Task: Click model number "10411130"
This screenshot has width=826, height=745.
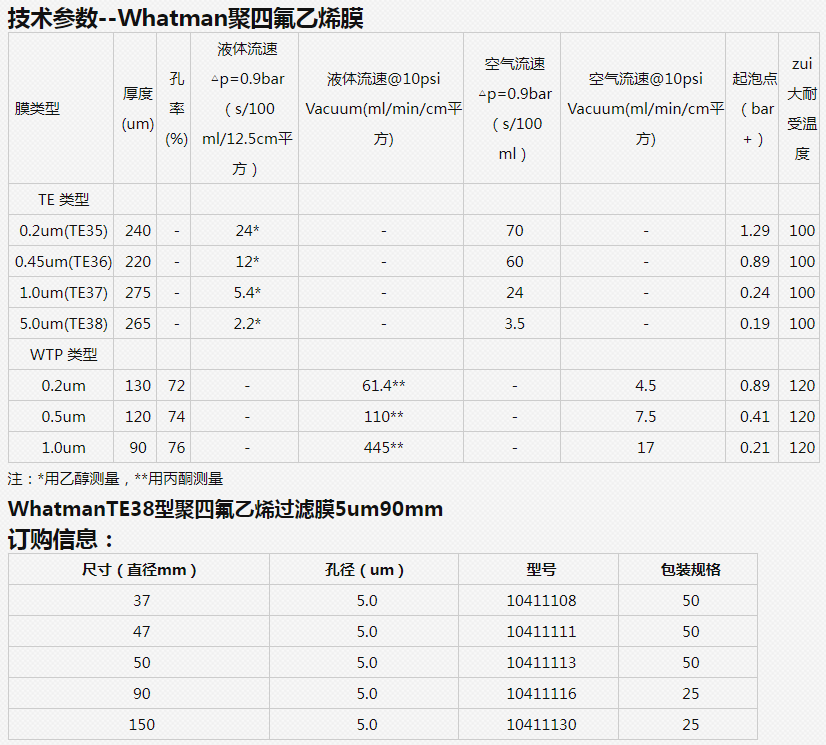Action: [x=541, y=725]
